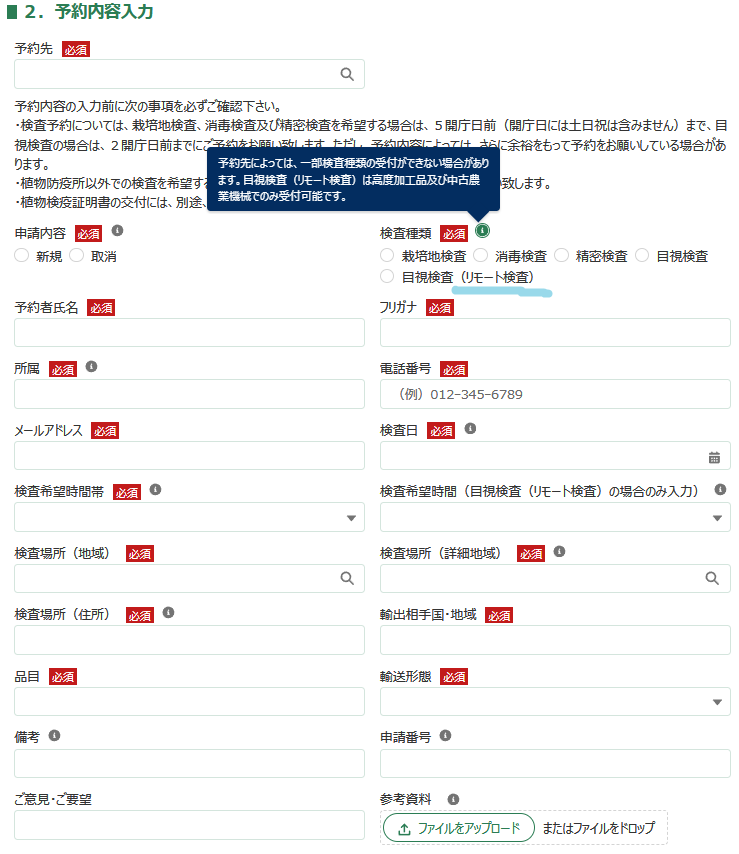Open info tooltip next to 申請内容

pyautogui.click(x=117, y=230)
